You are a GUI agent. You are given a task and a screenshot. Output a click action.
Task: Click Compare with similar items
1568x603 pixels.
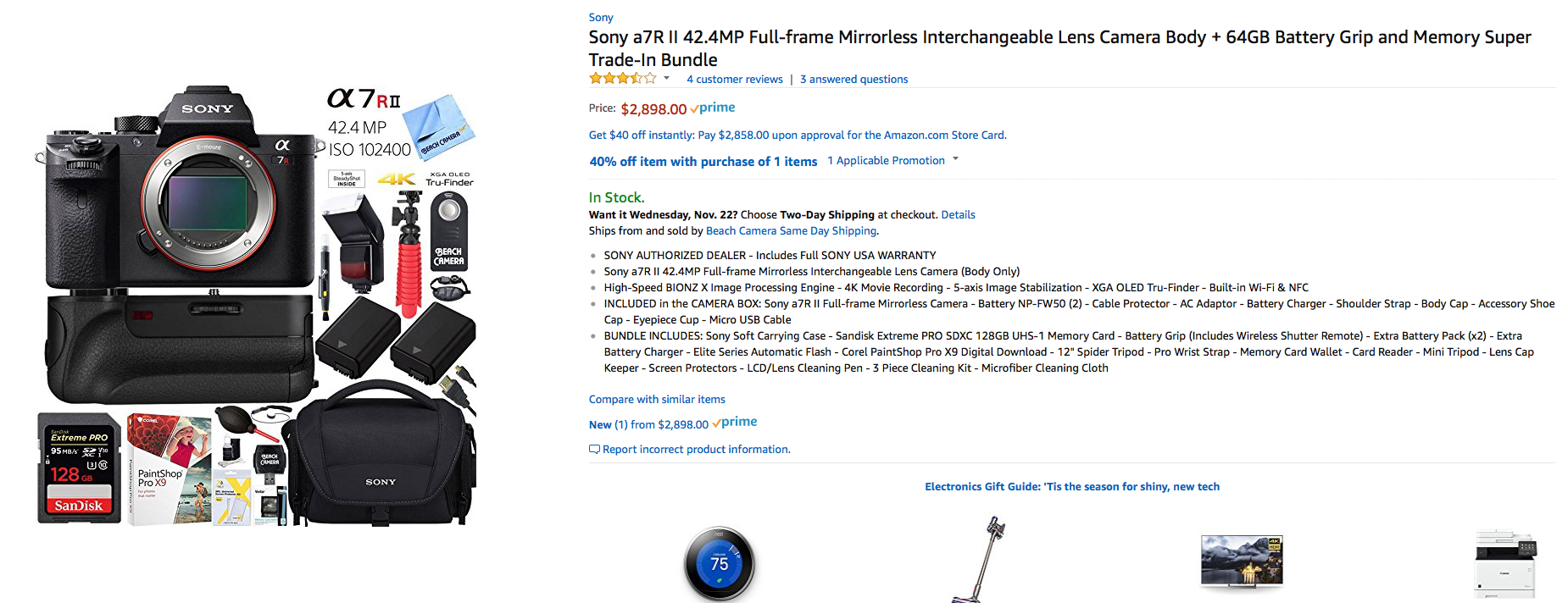[657, 399]
